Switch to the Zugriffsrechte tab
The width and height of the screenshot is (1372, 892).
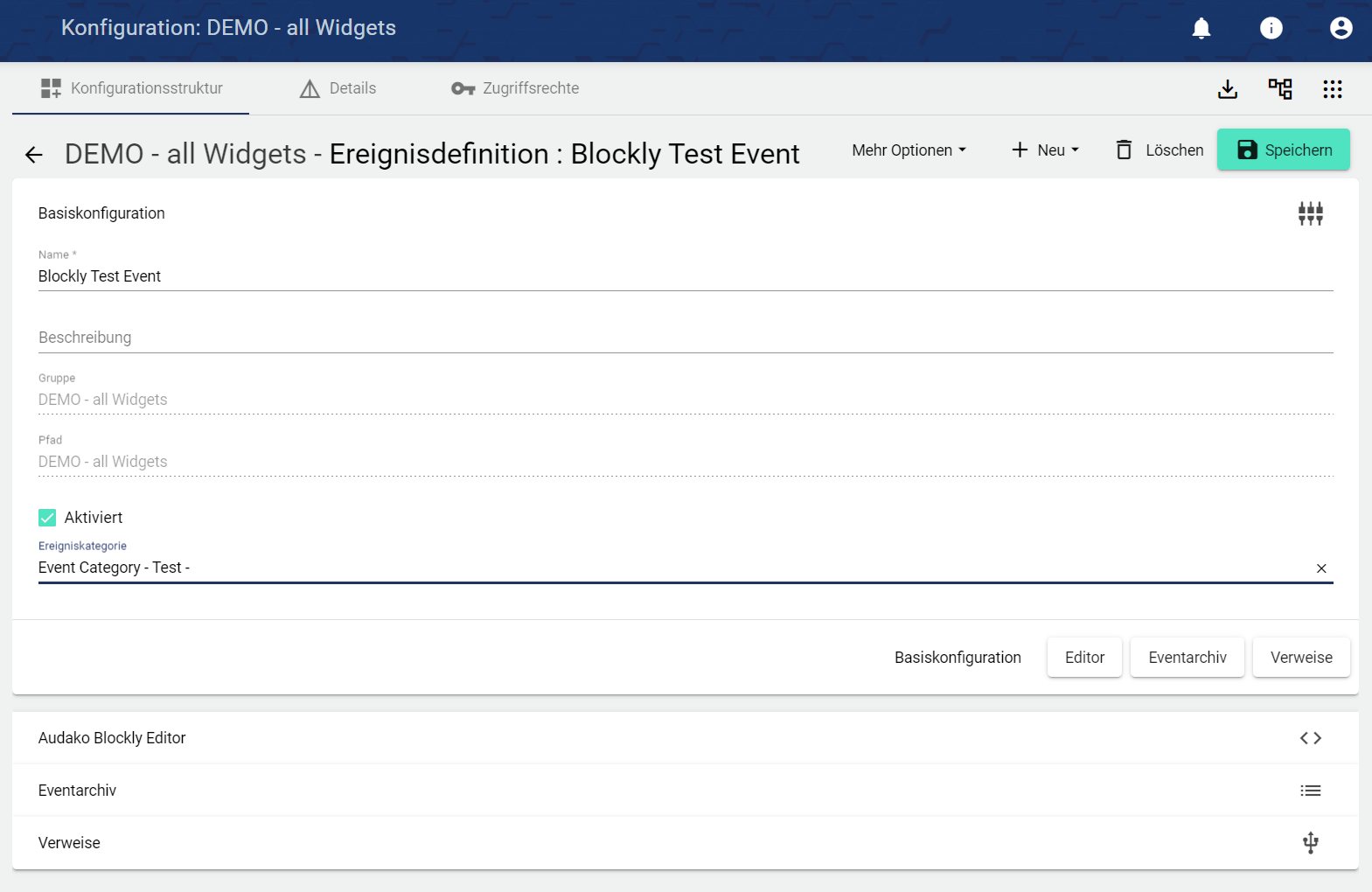515,88
